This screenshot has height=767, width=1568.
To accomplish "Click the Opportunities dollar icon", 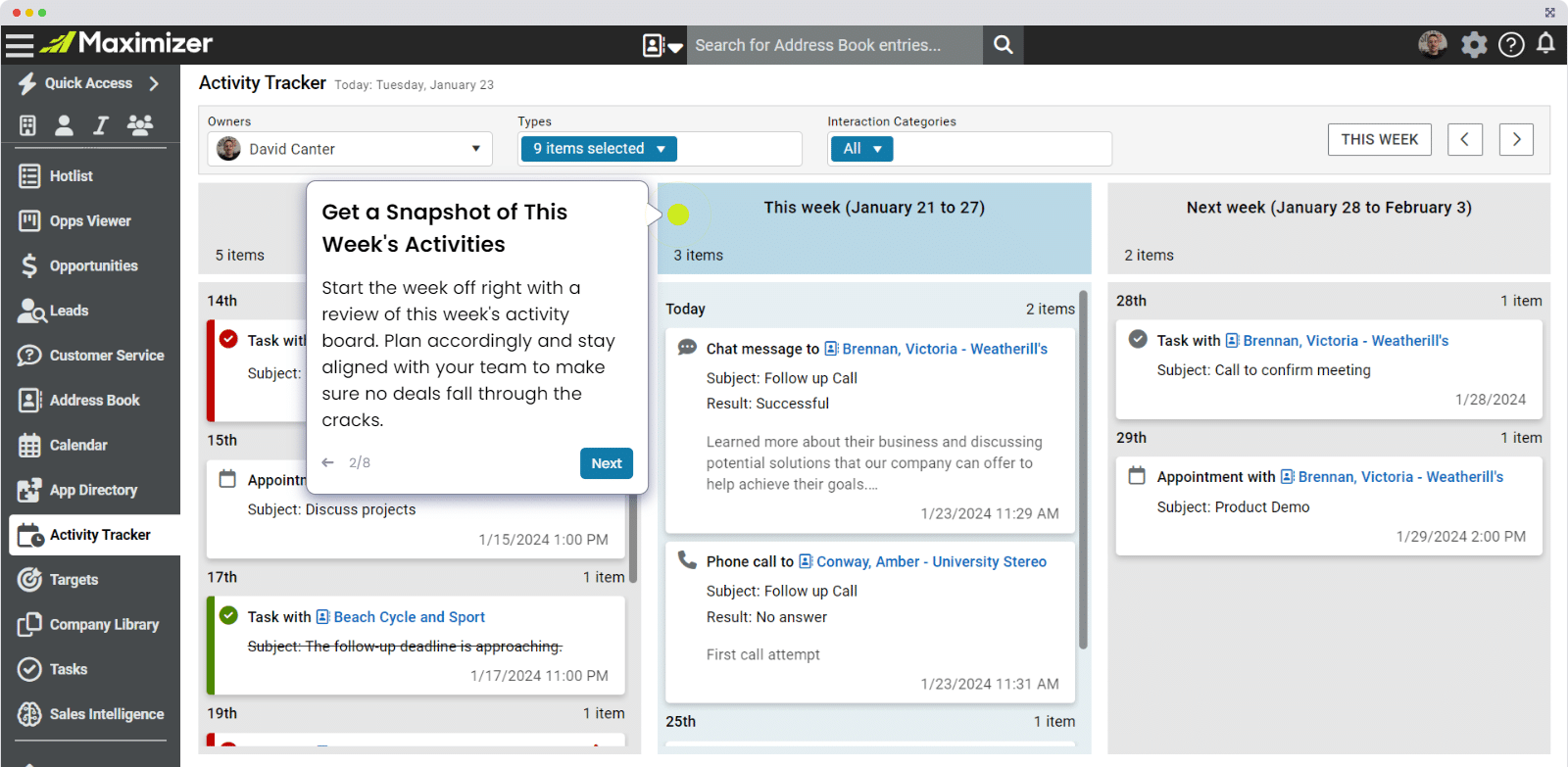I will 29,265.
